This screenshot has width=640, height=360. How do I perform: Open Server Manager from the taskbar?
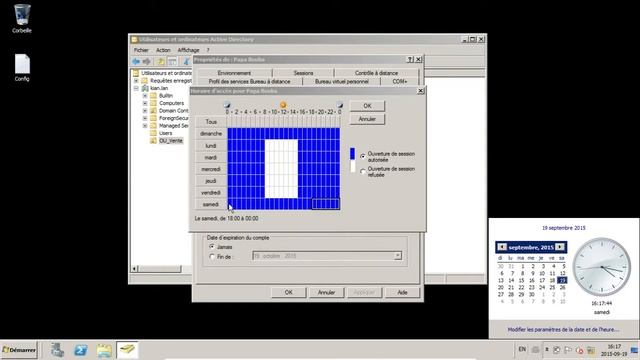[57, 350]
